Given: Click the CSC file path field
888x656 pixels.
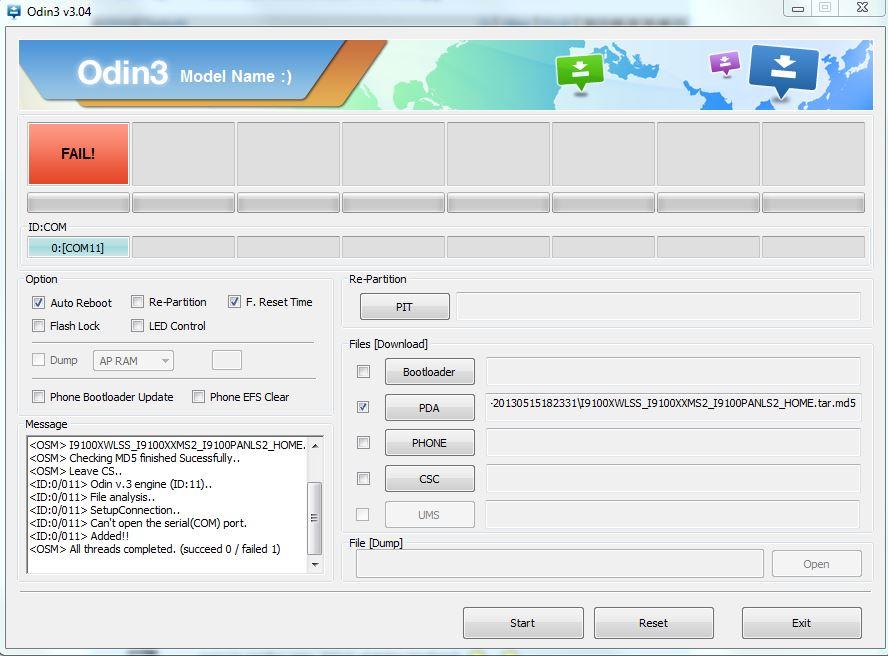Looking at the screenshot, I should click(673, 479).
